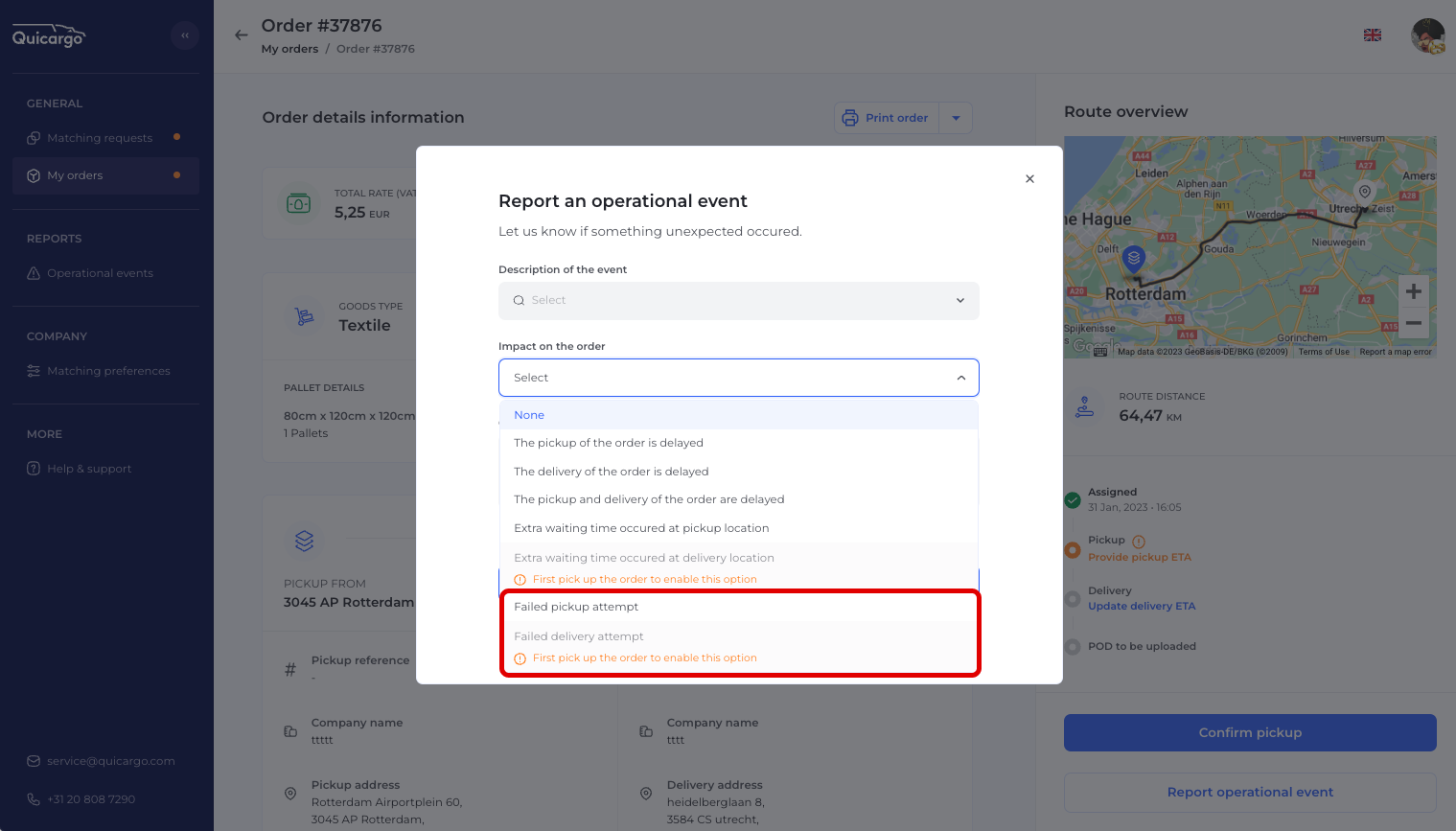
Task: Collapse the sidebar with the double-chevron icon
Action: pos(185,35)
